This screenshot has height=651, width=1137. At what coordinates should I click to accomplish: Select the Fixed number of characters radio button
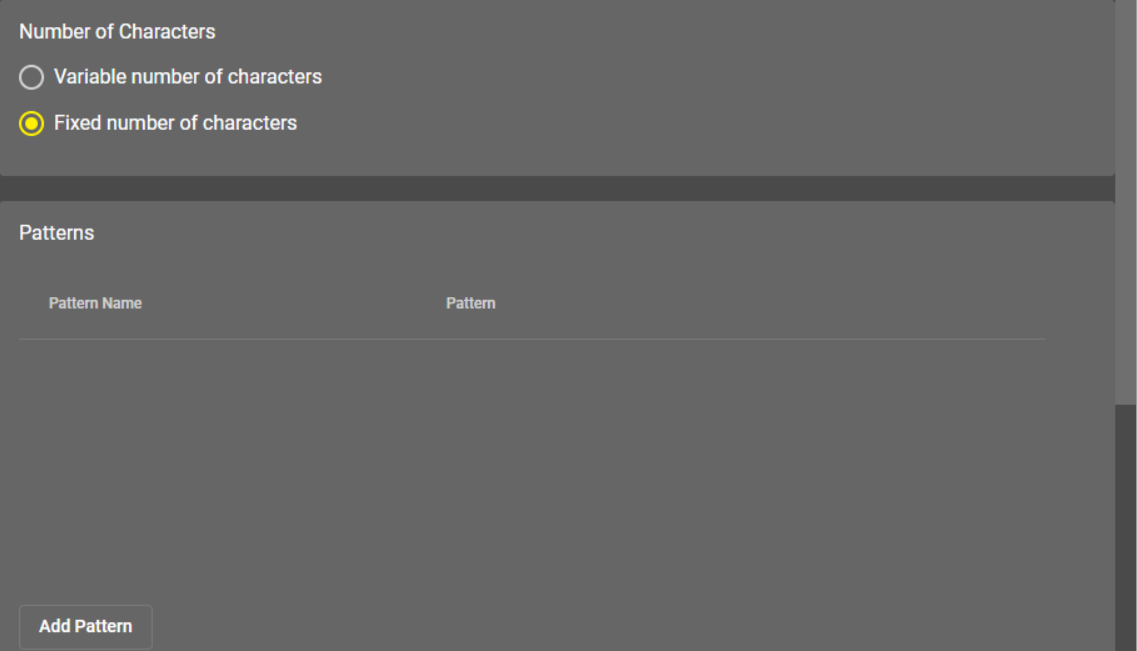point(32,124)
